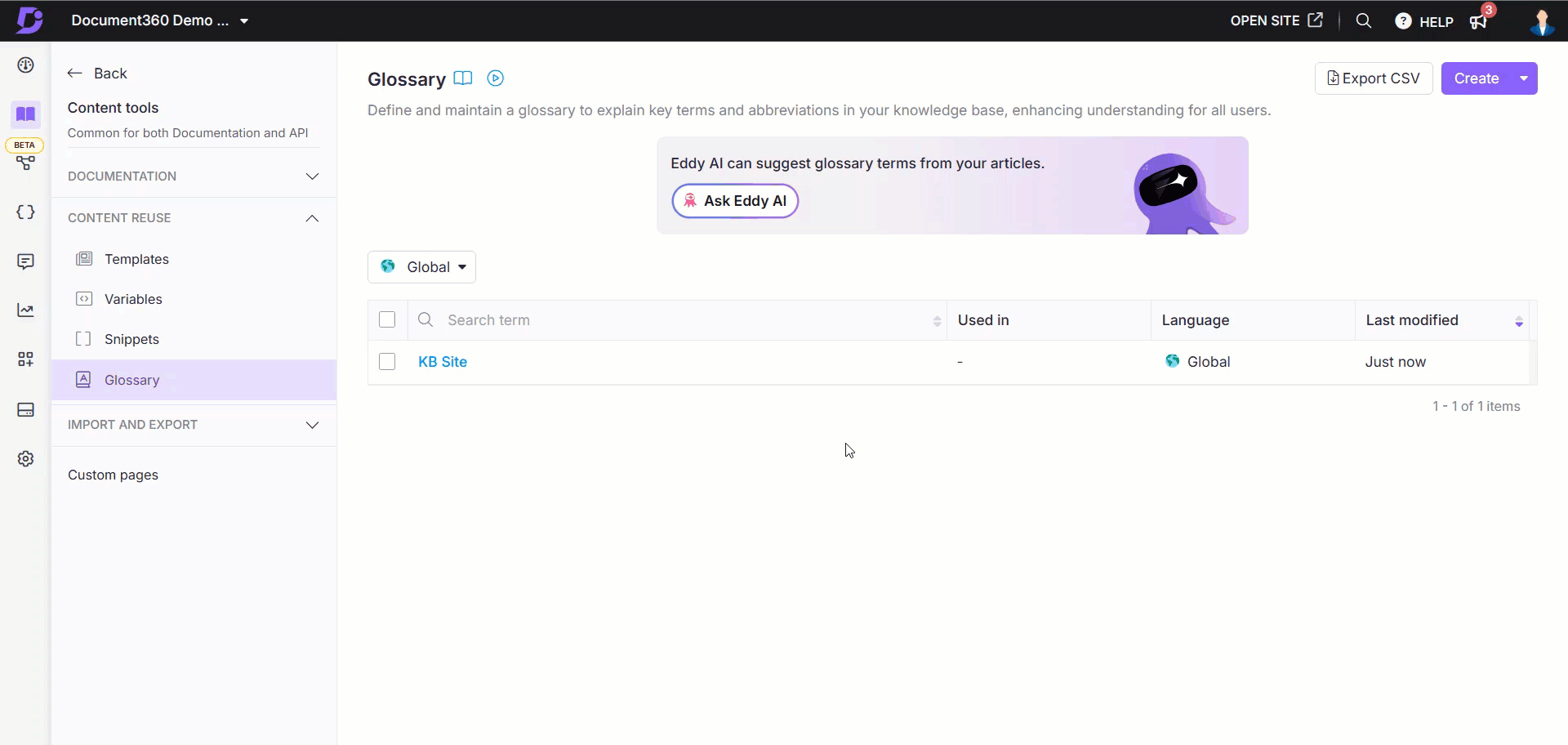The height and width of the screenshot is (745, 1568).
Task: Tick the KB Site row checkbox
Action: (387, 362)
